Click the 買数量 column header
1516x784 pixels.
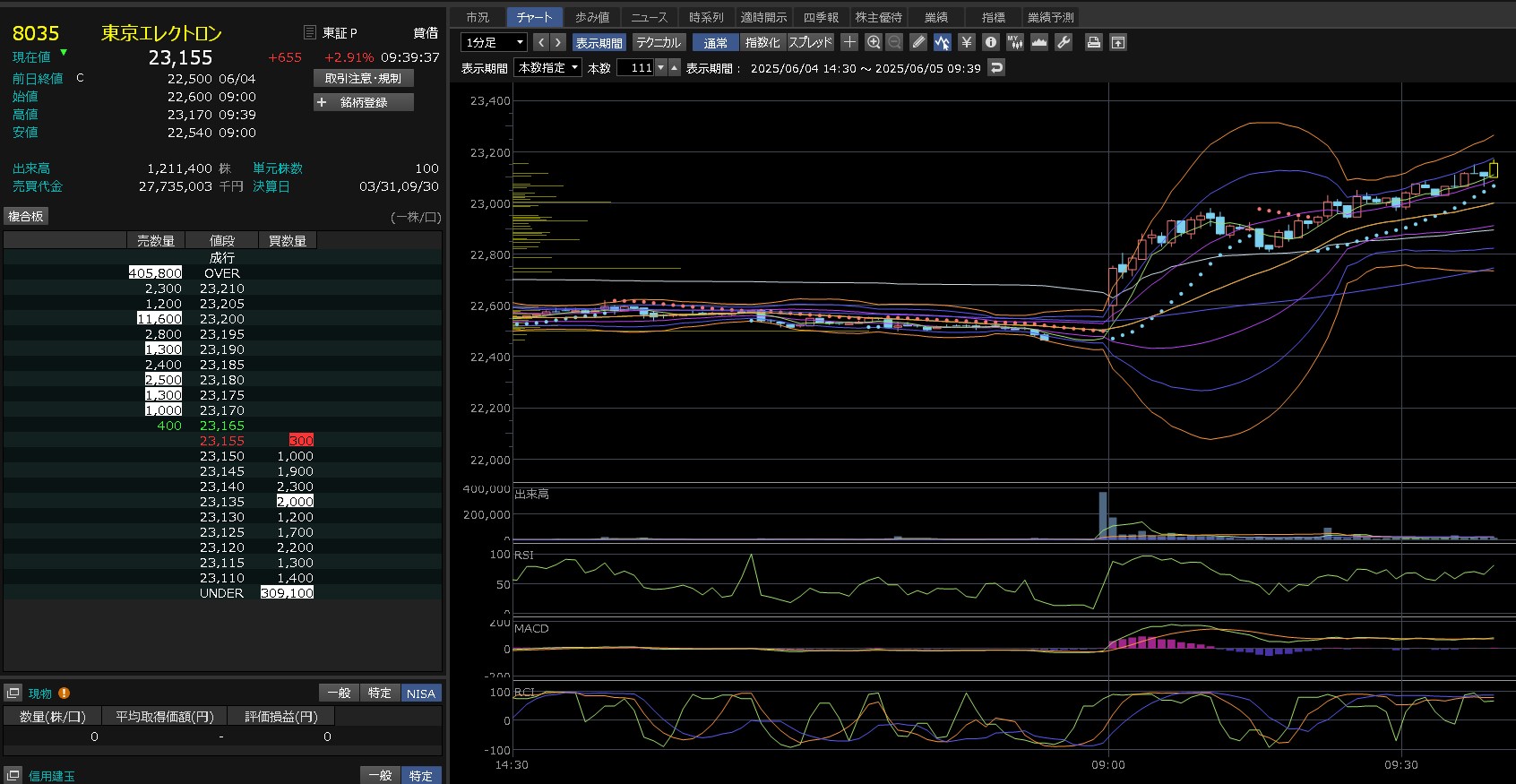(288, 240)
